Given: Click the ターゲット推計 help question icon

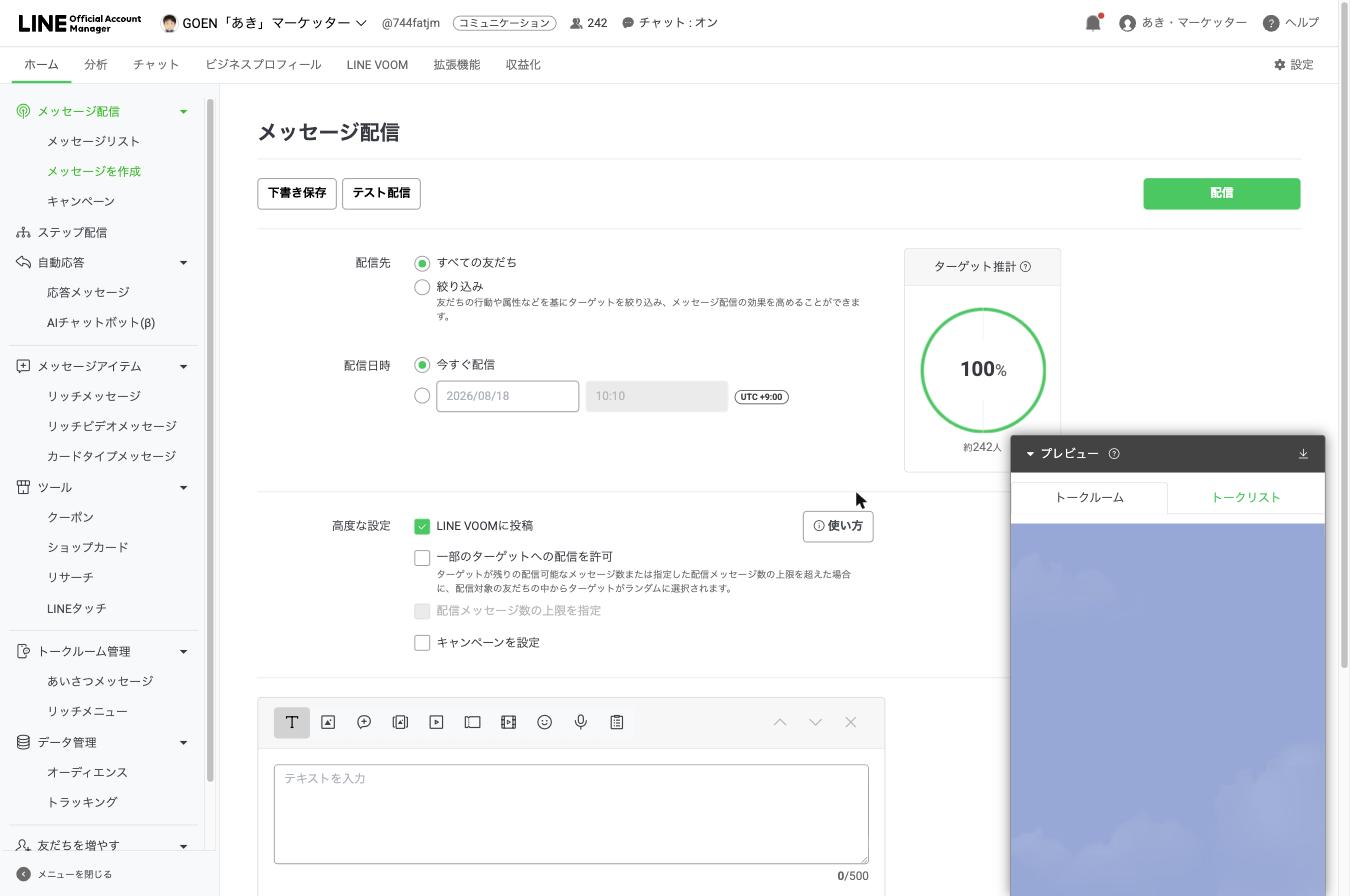Looking at the screenshot, I should pos(1025,266).
